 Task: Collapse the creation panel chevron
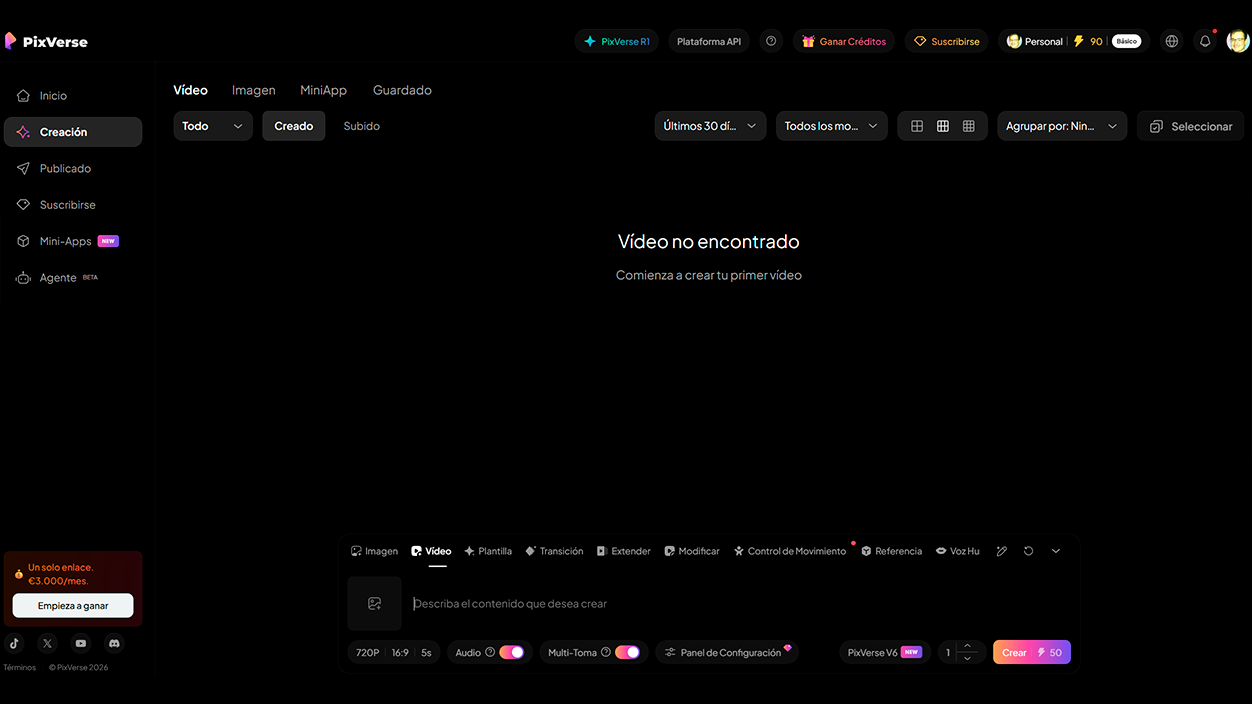click(x=1055, y=551)
